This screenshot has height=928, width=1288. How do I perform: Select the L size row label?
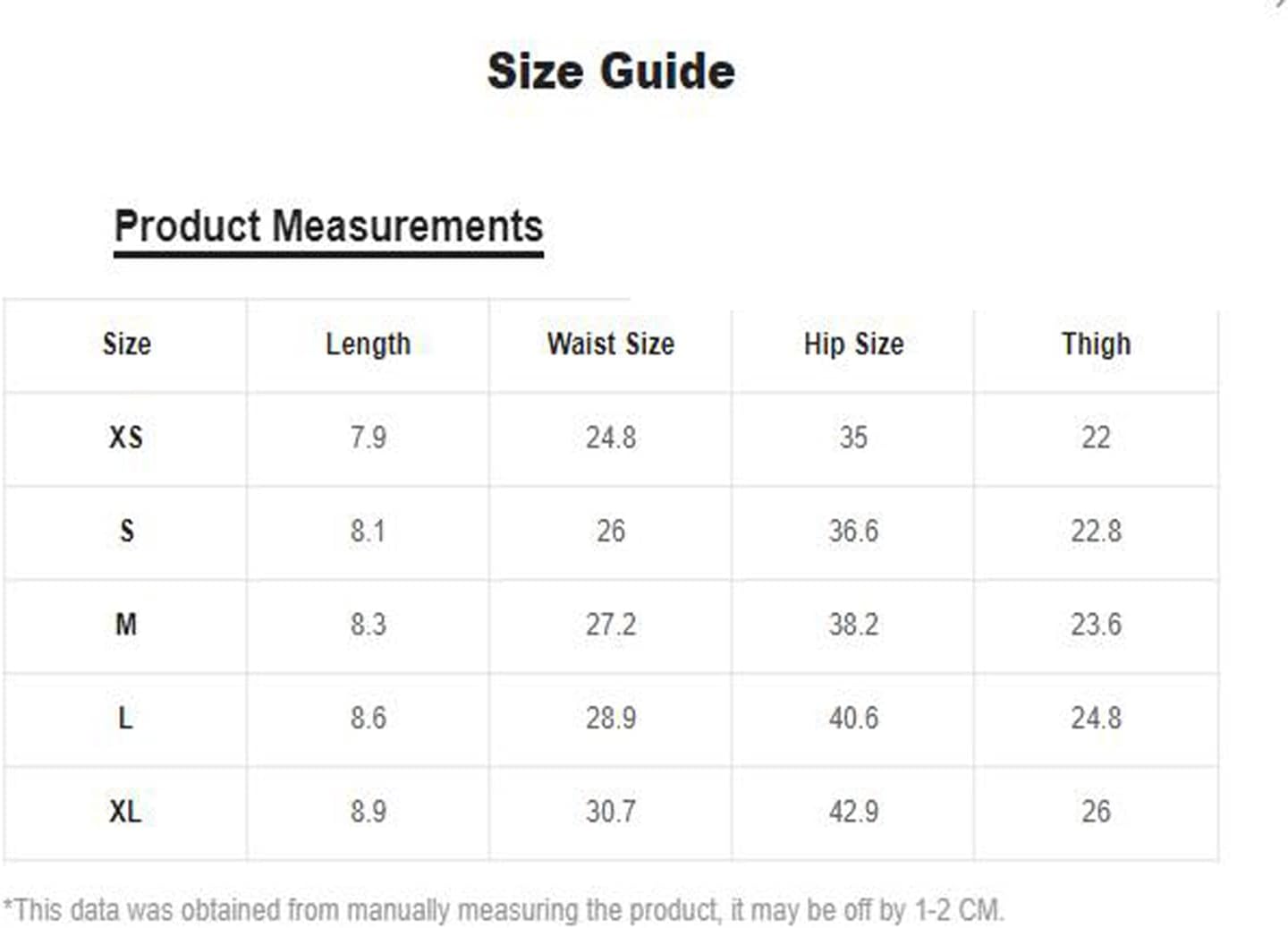coord(125,718)
